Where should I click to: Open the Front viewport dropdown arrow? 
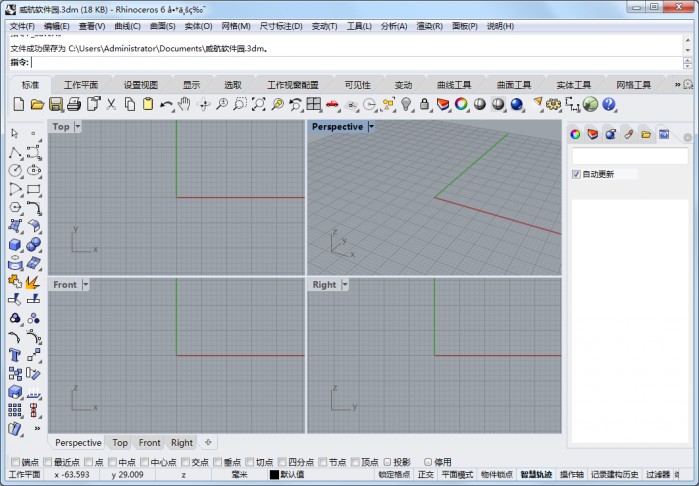pyautogui.click(x=85, y=285)
